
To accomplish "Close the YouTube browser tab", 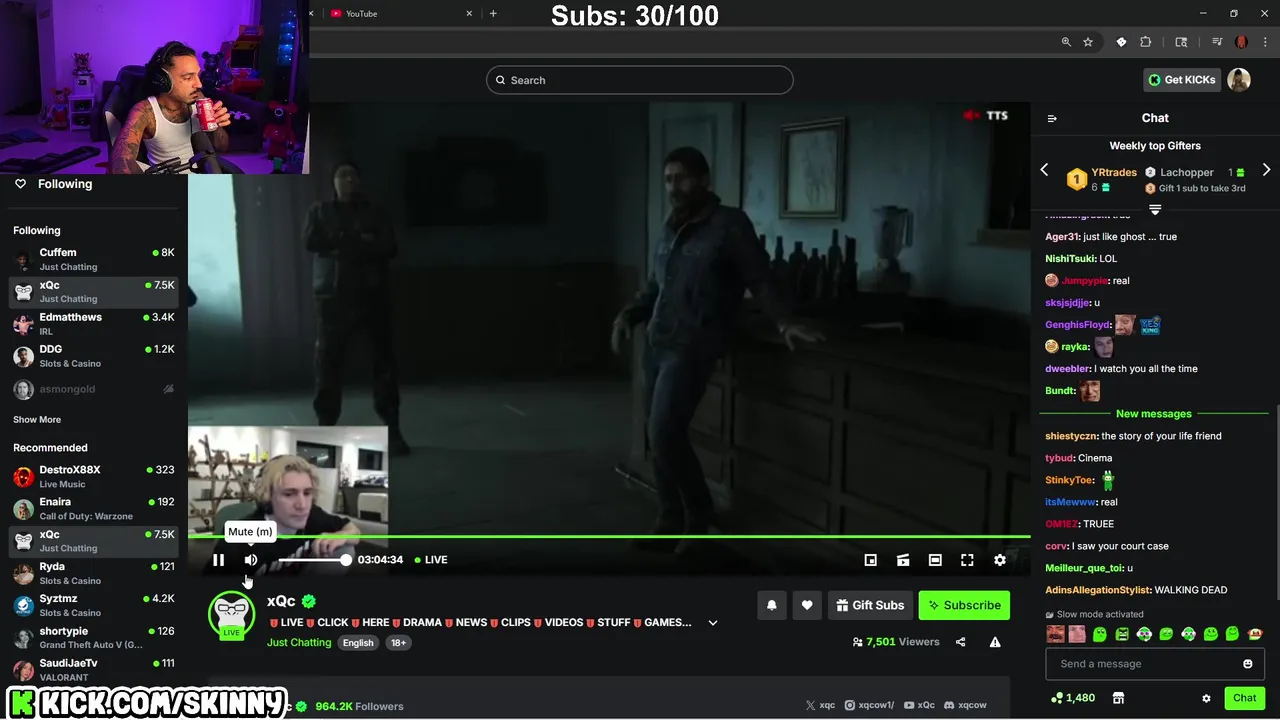I will click(470, 14).
